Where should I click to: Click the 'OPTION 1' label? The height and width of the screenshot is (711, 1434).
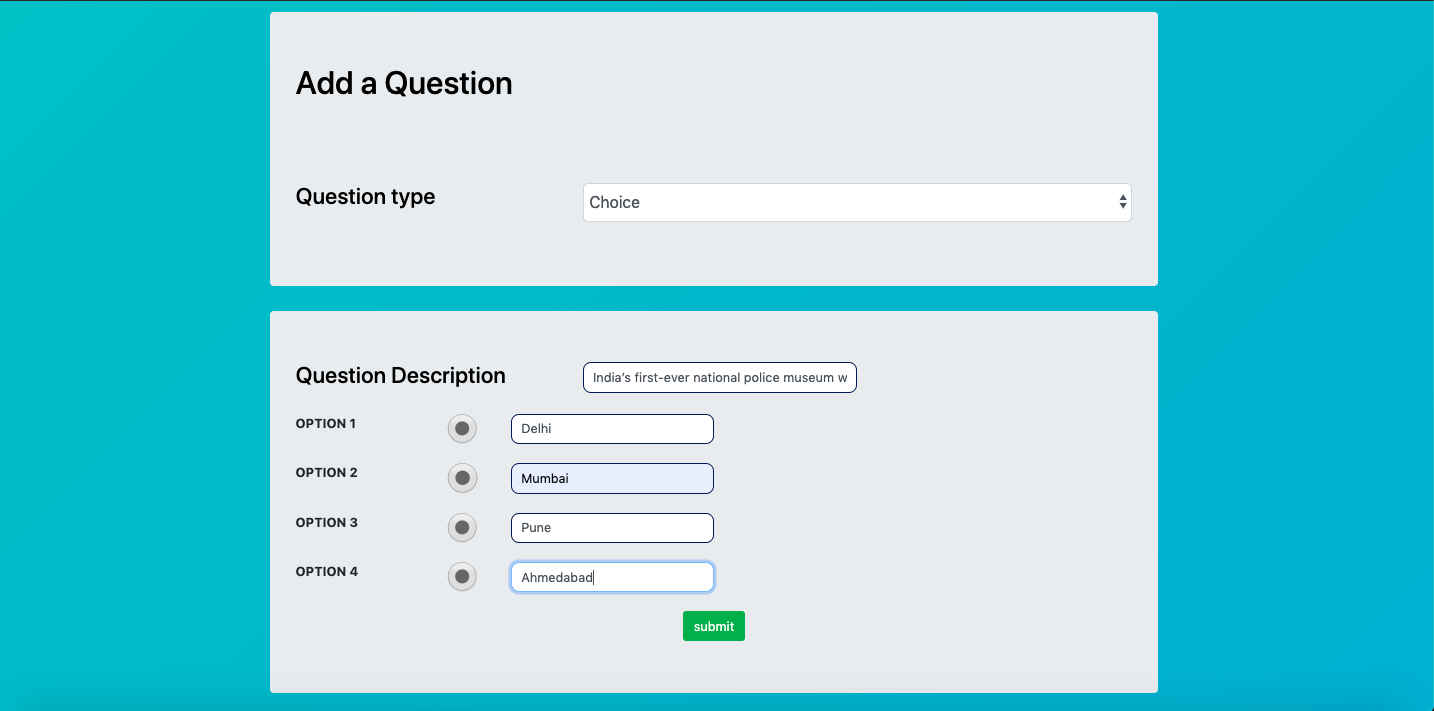click(x=326, y=424)
